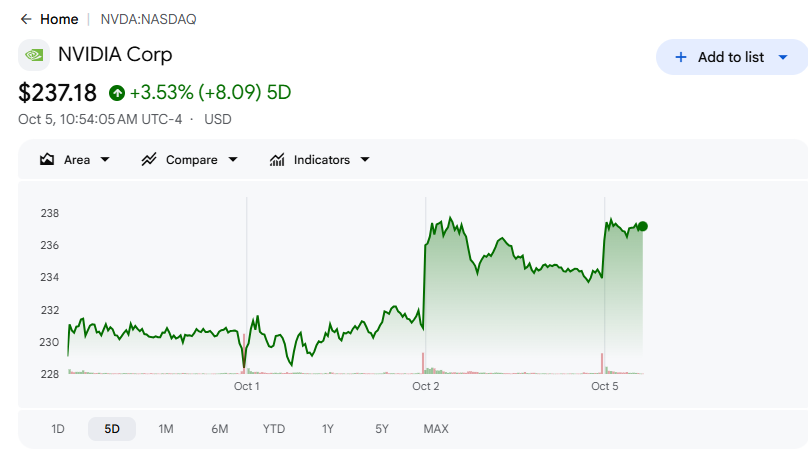Click the green dot at the chart's latest price
The height and width of the screenshot is (454, 808).
(643, 226)
